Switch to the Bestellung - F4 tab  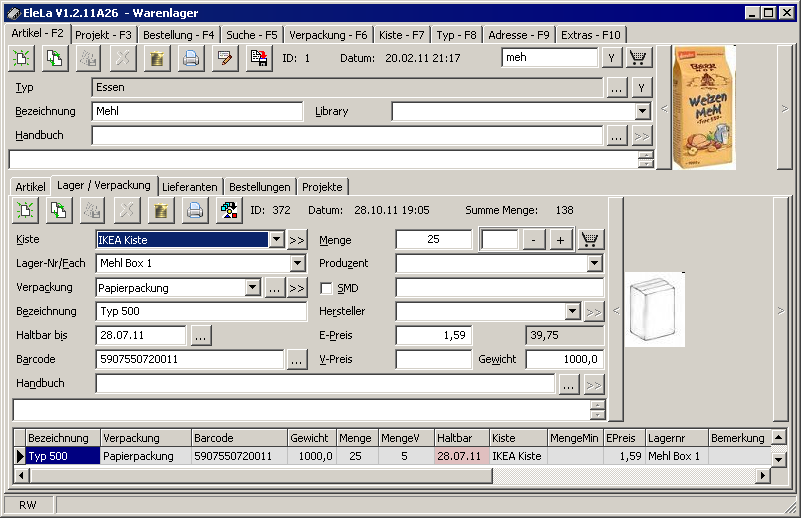[x=178, y=34]
